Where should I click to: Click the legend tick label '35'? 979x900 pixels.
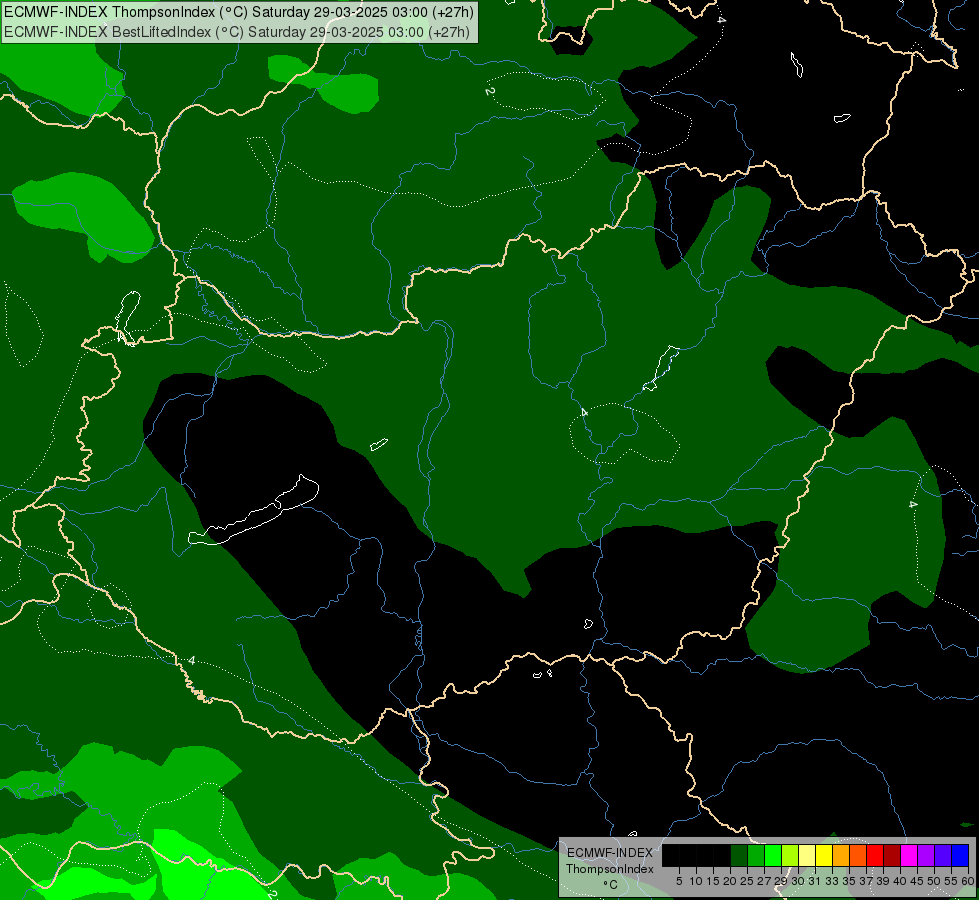click(849, 881)
